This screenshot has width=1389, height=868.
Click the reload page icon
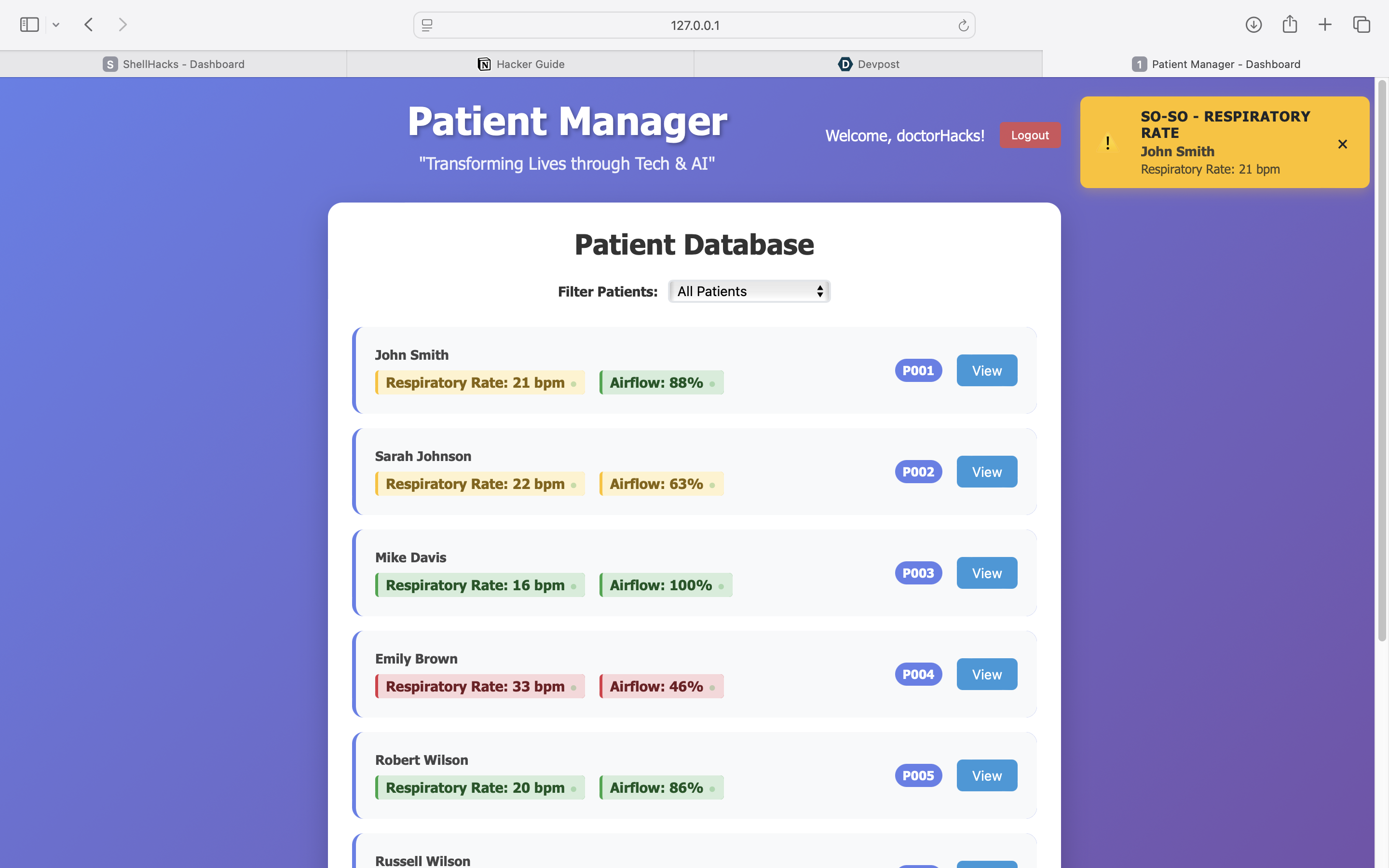[963, 25]
